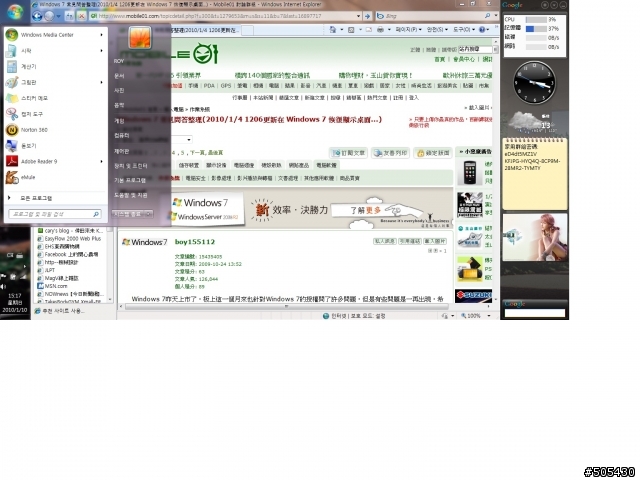Image resolution: width=640 pixels, height=480 pixels.
Task: Click the IE forward arrow button
Action: pos(49,16)
